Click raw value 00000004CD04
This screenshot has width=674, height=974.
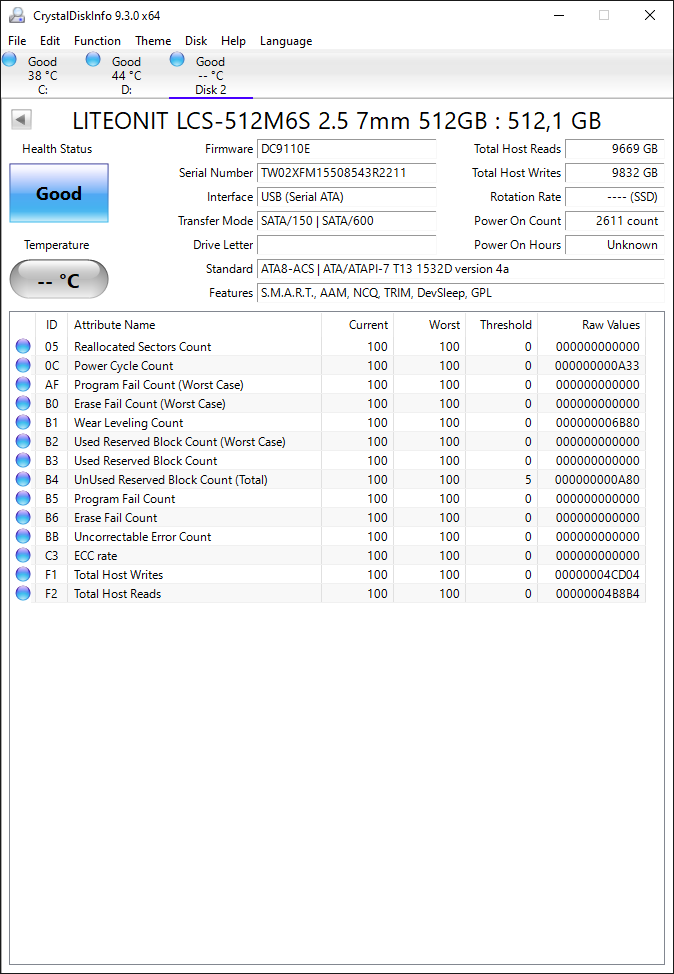click(597, 575)
